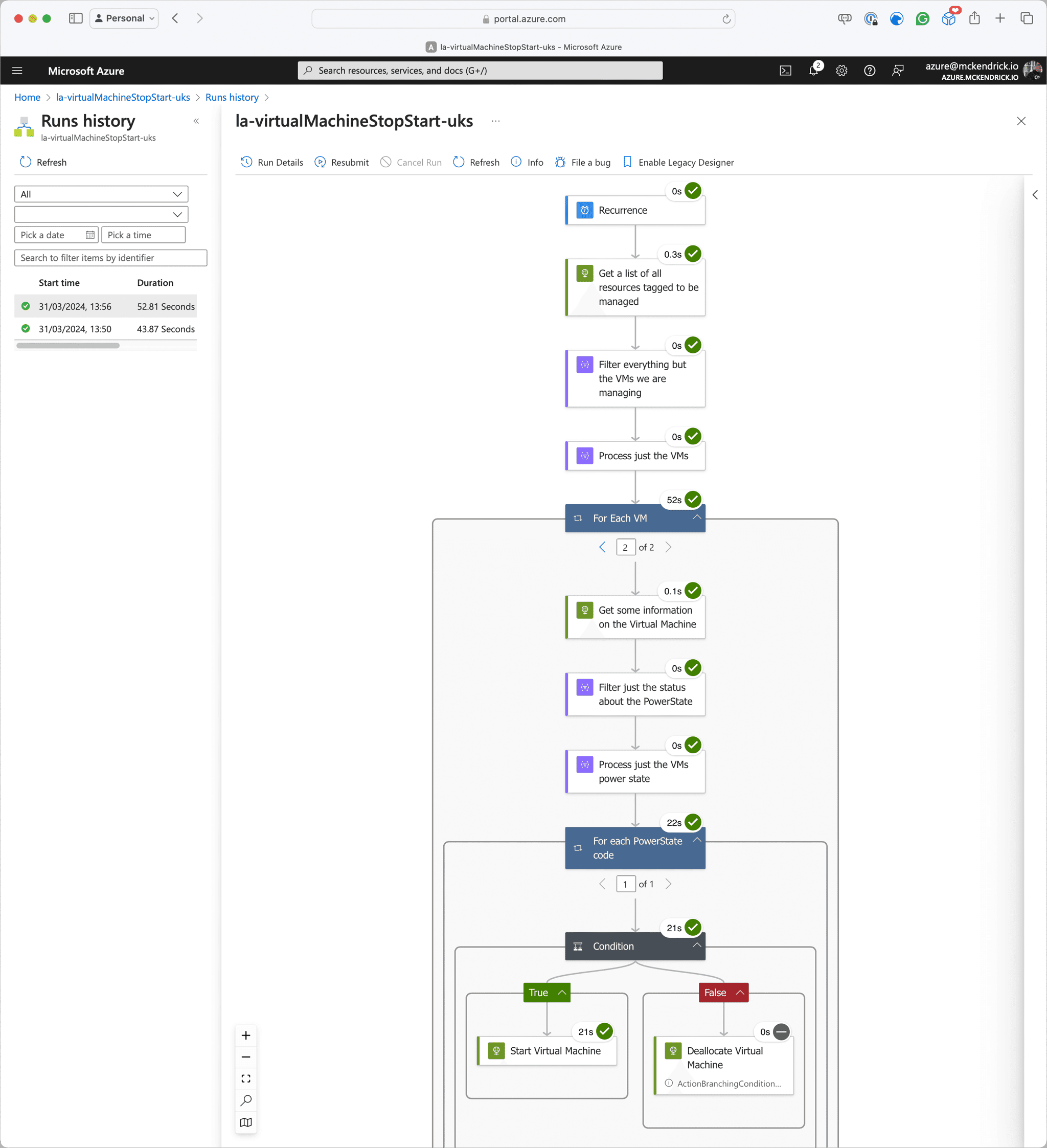Image resolution: width=1047 pixels, height=1148 pixels.
Task: Collapse the For Each VM loop
Action: pyautogui.click(x=696, y=517)
